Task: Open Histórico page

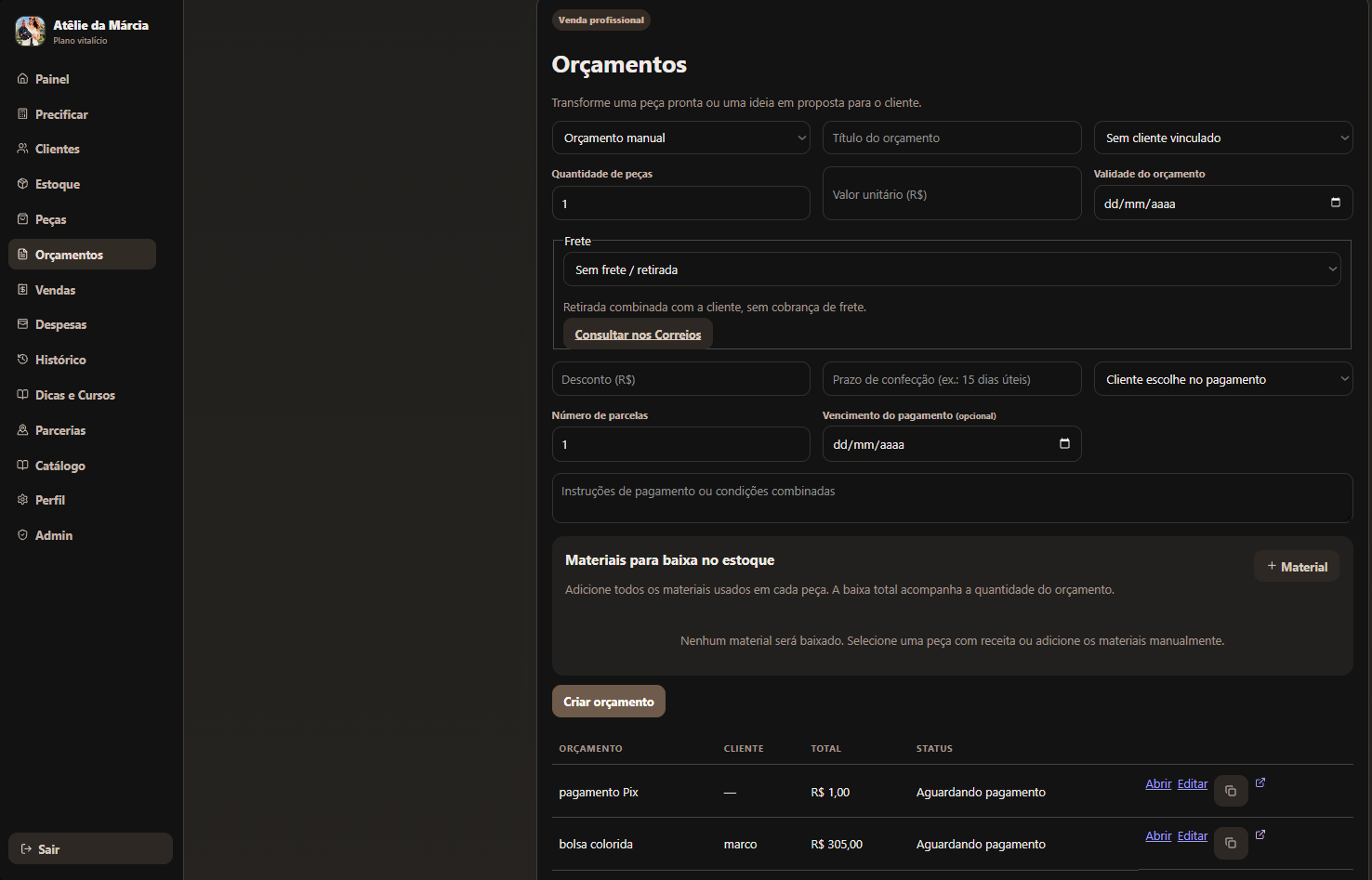Action: pyautogui.click(x=82, y=360)
